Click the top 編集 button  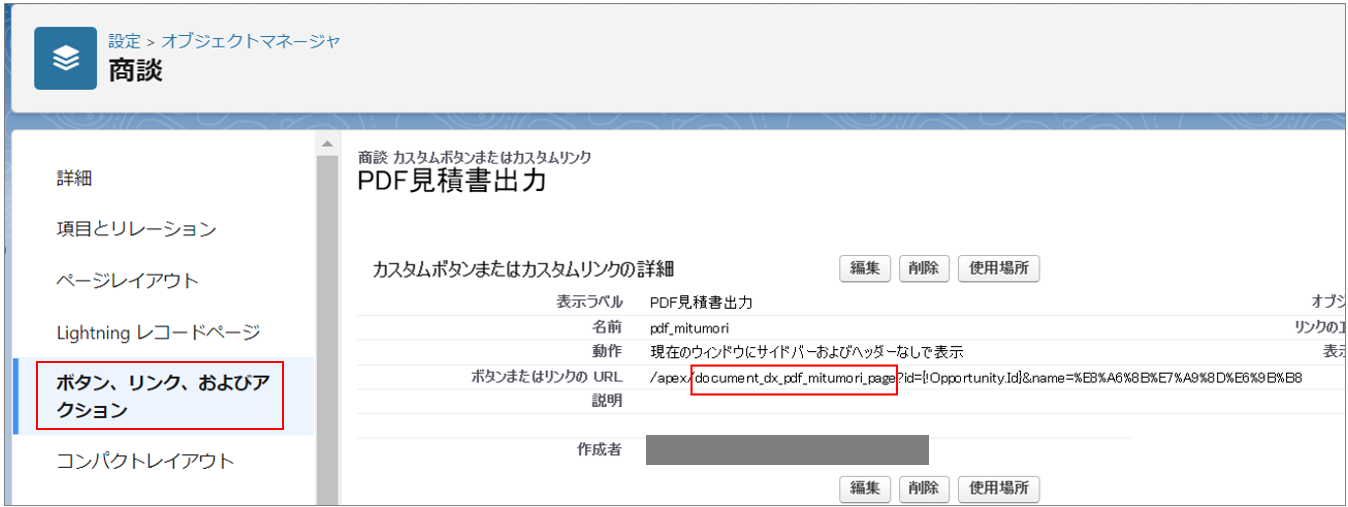[x=864, y=268]
